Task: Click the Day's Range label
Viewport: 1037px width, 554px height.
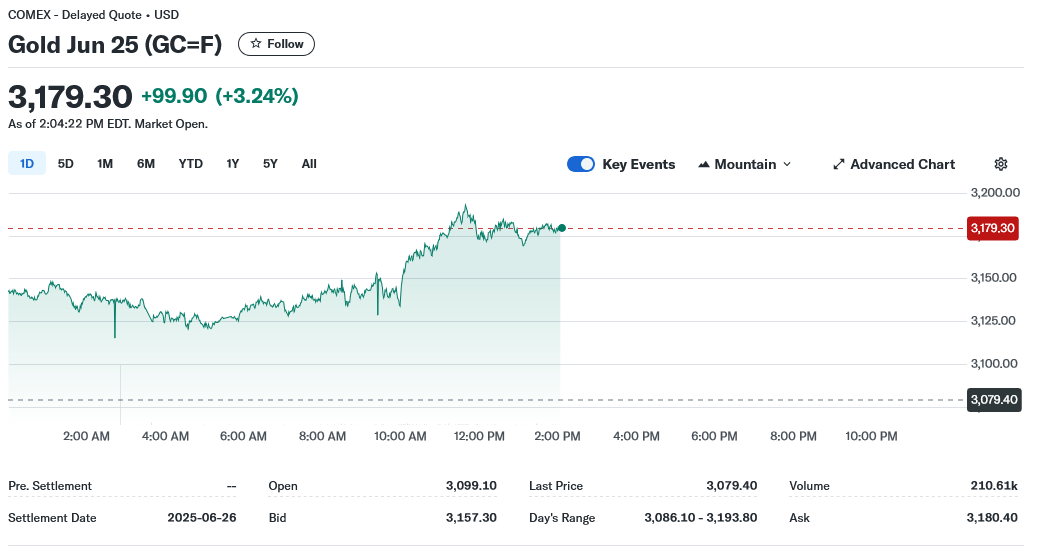Action: (x=561, y=518)
